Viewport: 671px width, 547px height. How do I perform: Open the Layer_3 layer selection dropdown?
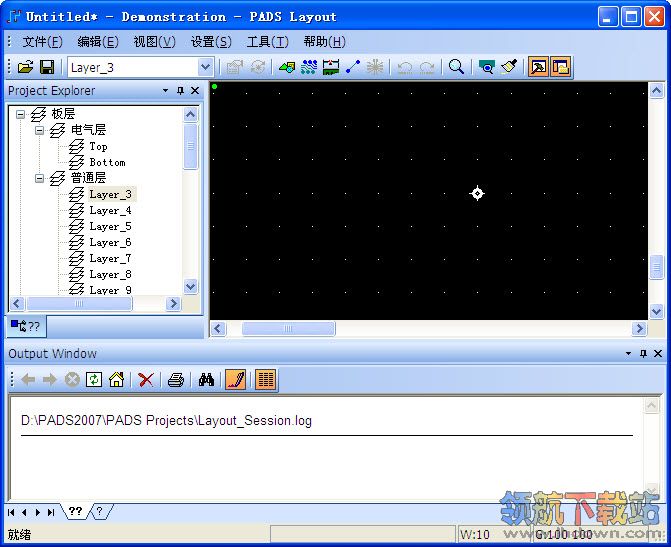point(206,67)
